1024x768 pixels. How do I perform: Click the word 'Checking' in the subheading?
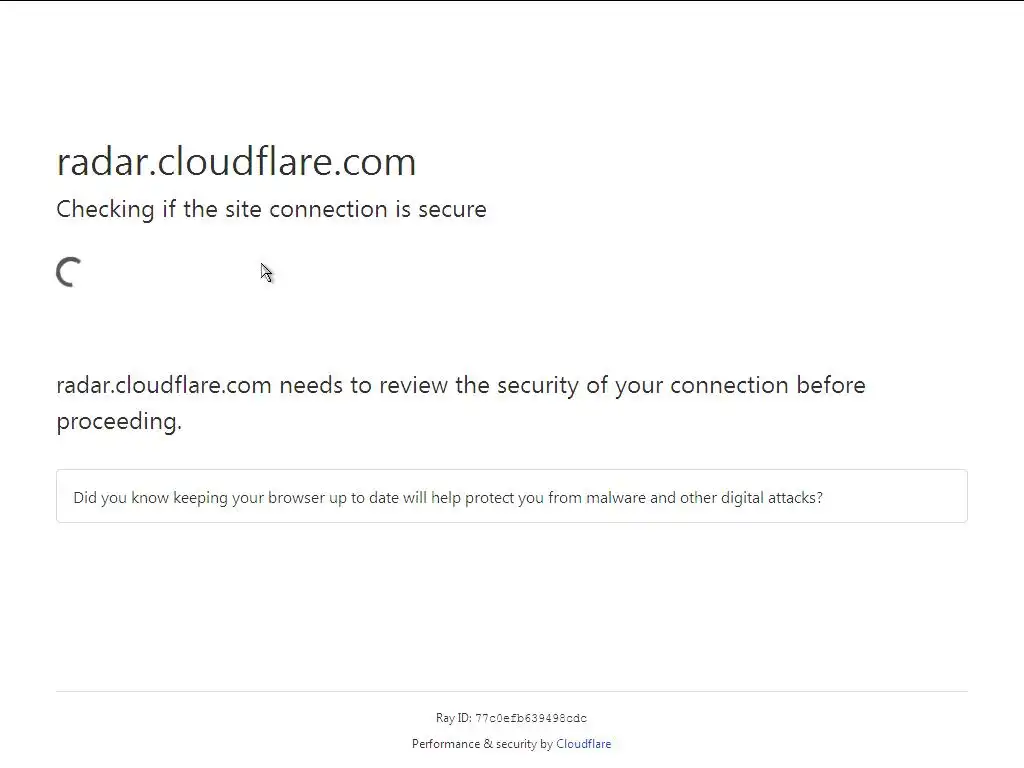click(105, 209)
